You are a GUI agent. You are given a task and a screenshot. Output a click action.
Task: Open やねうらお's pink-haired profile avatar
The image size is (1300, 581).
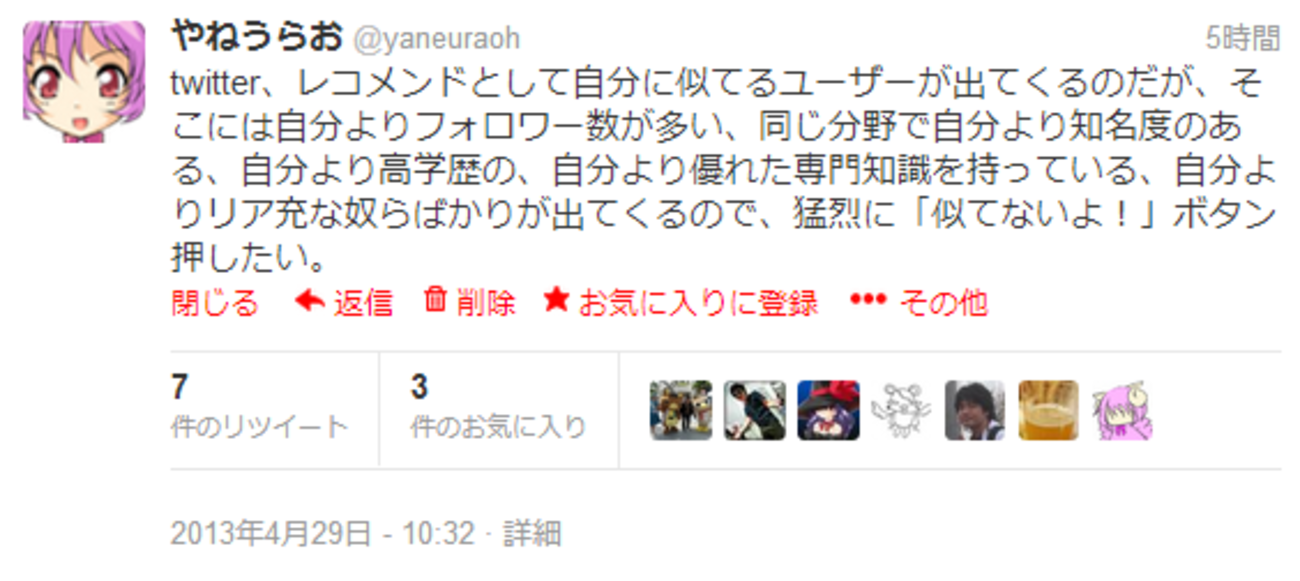point(70,81)
